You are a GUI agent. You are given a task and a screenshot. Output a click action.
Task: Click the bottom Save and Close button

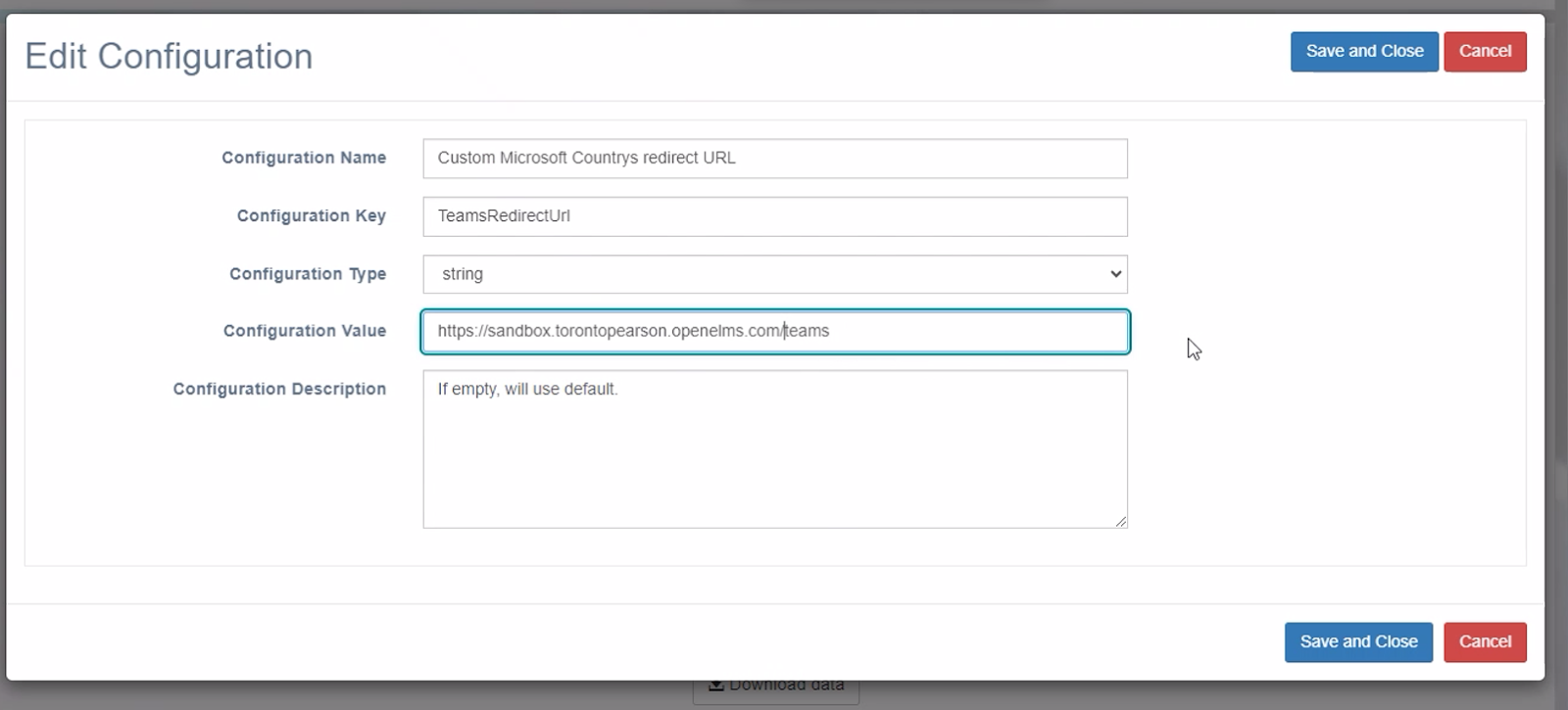[x=1358, y=642]
